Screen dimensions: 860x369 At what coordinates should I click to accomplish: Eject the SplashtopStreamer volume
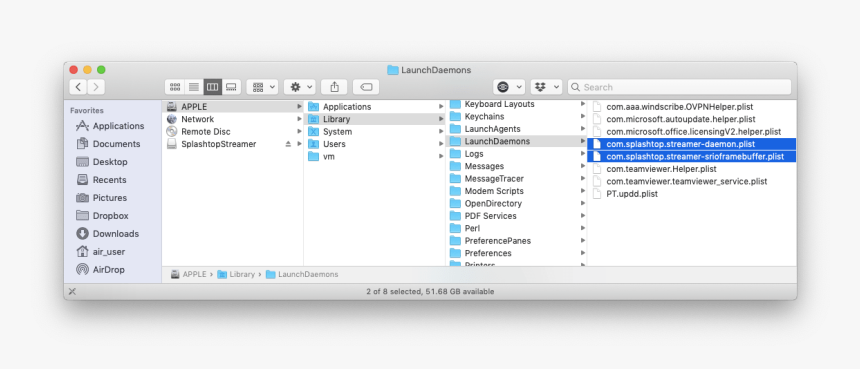pyautogui.click(x=288, y=144)
